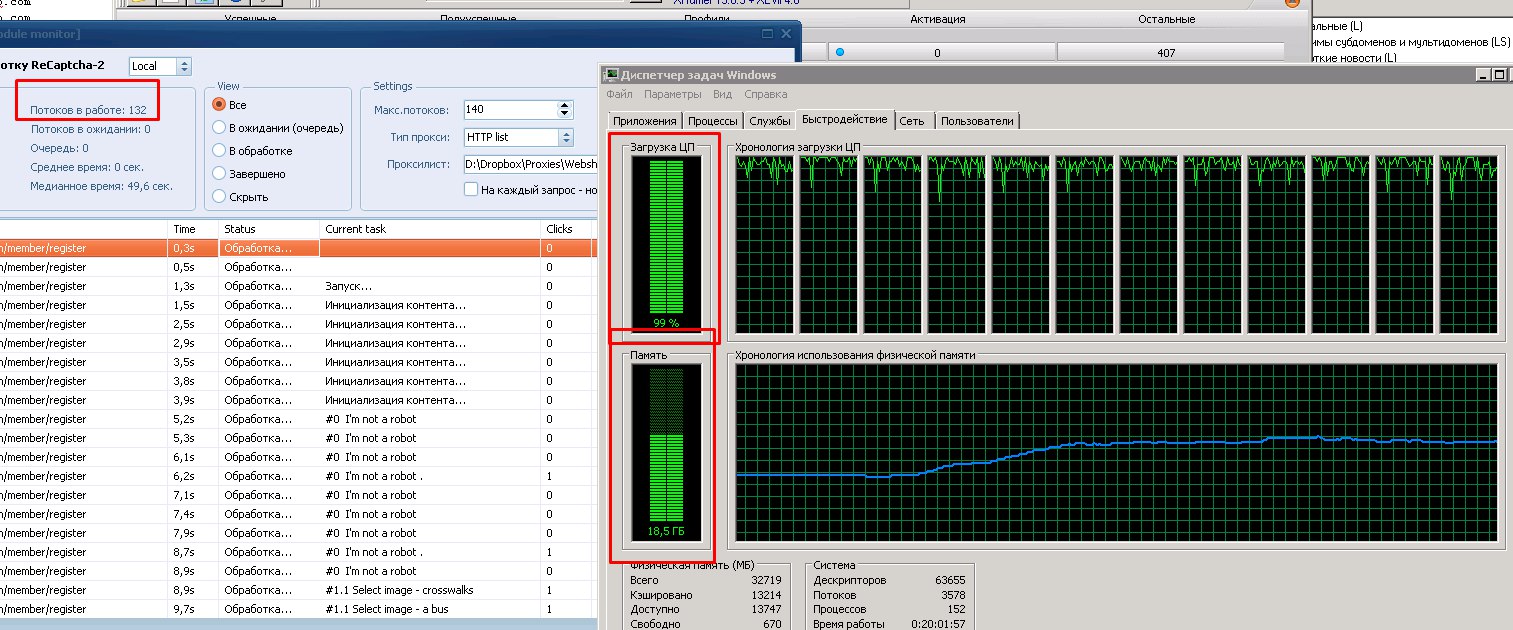The width and height of the screenshot is (1513, 630).
Task: Switch to the Сеть tab
Action: tap(911, 121)
